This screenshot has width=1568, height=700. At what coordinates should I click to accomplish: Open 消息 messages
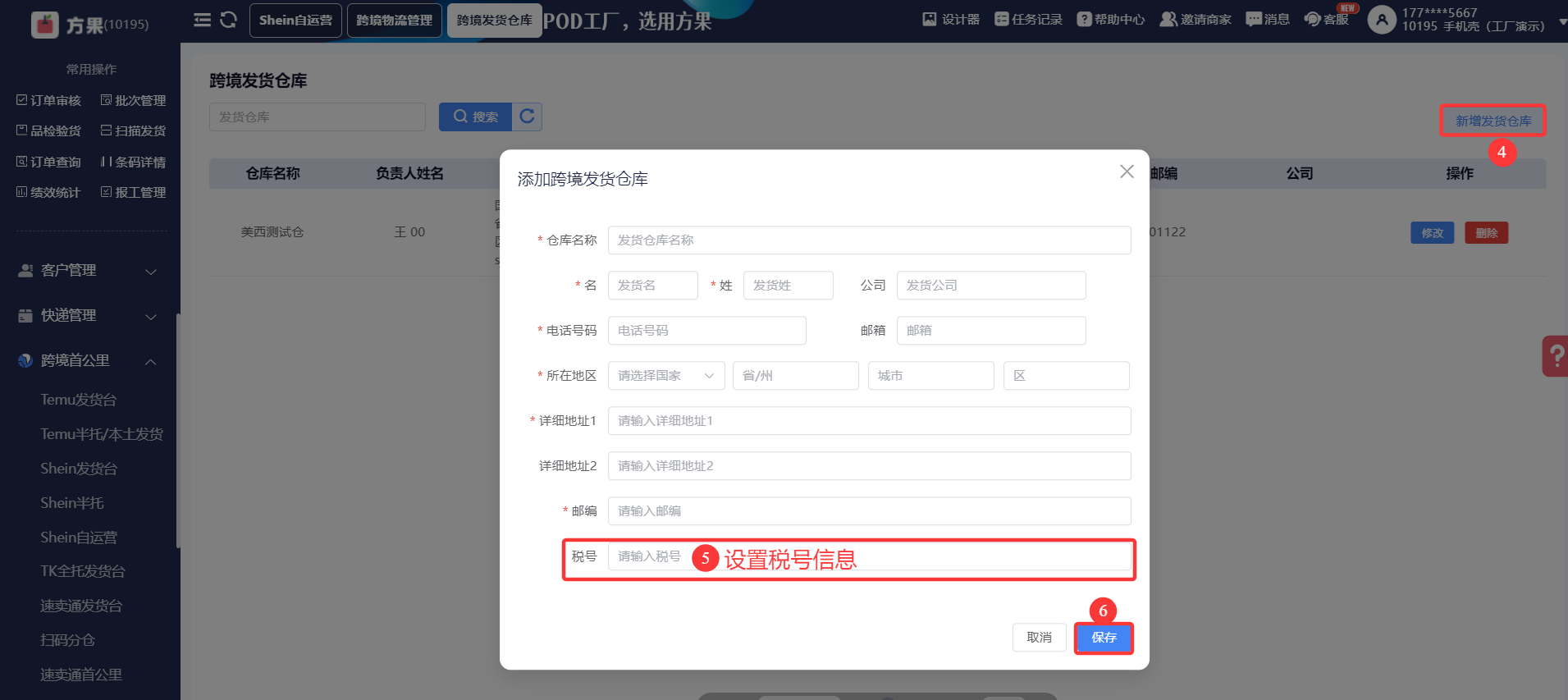click(x=1268, y=20)
